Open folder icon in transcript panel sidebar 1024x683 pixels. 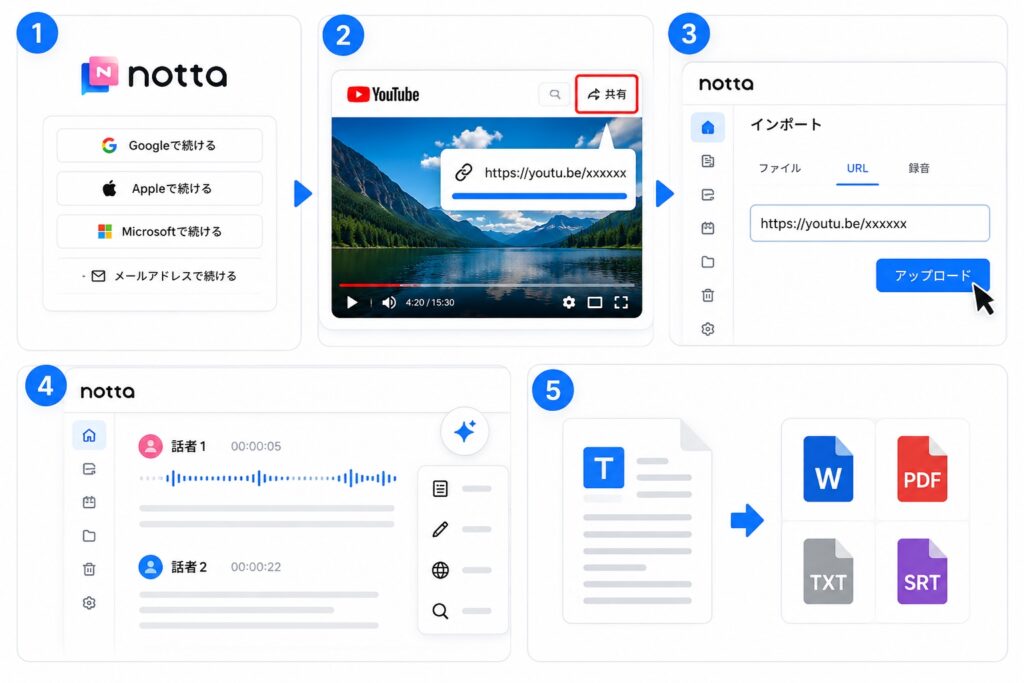[x=89, y=536]
